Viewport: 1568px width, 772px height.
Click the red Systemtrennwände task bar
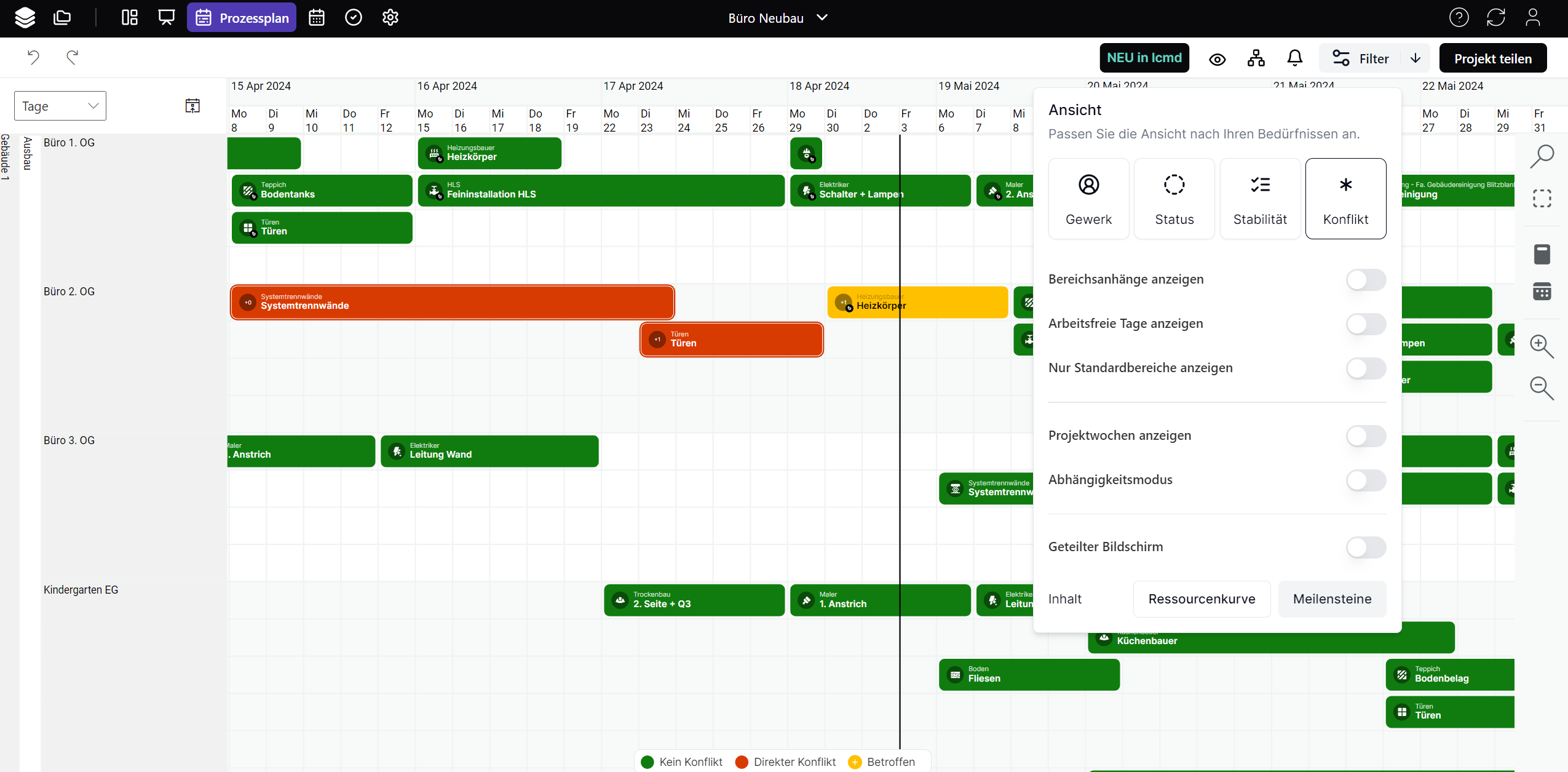tap(452, 302)
